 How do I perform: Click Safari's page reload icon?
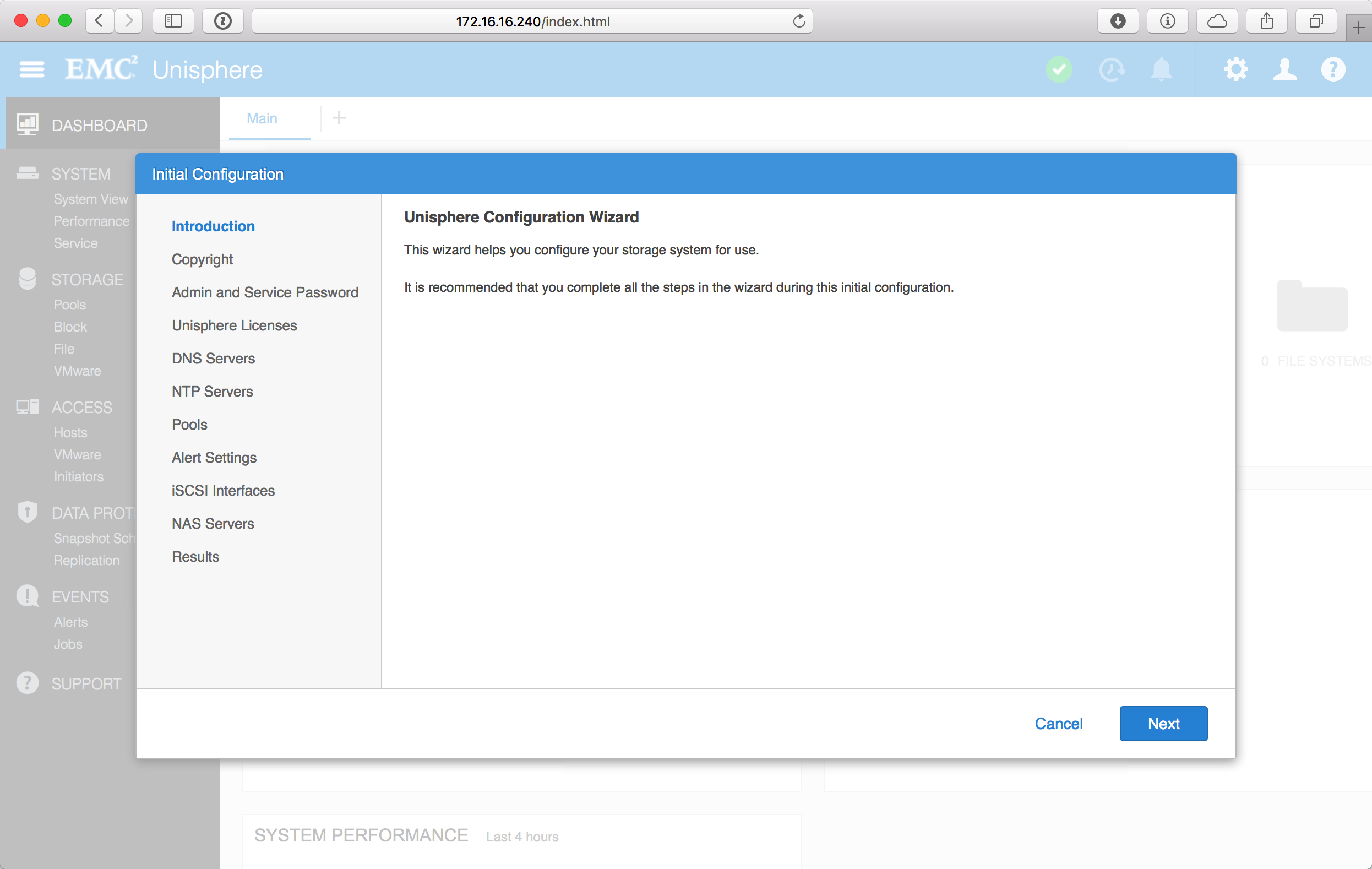(x=799, y=21)
